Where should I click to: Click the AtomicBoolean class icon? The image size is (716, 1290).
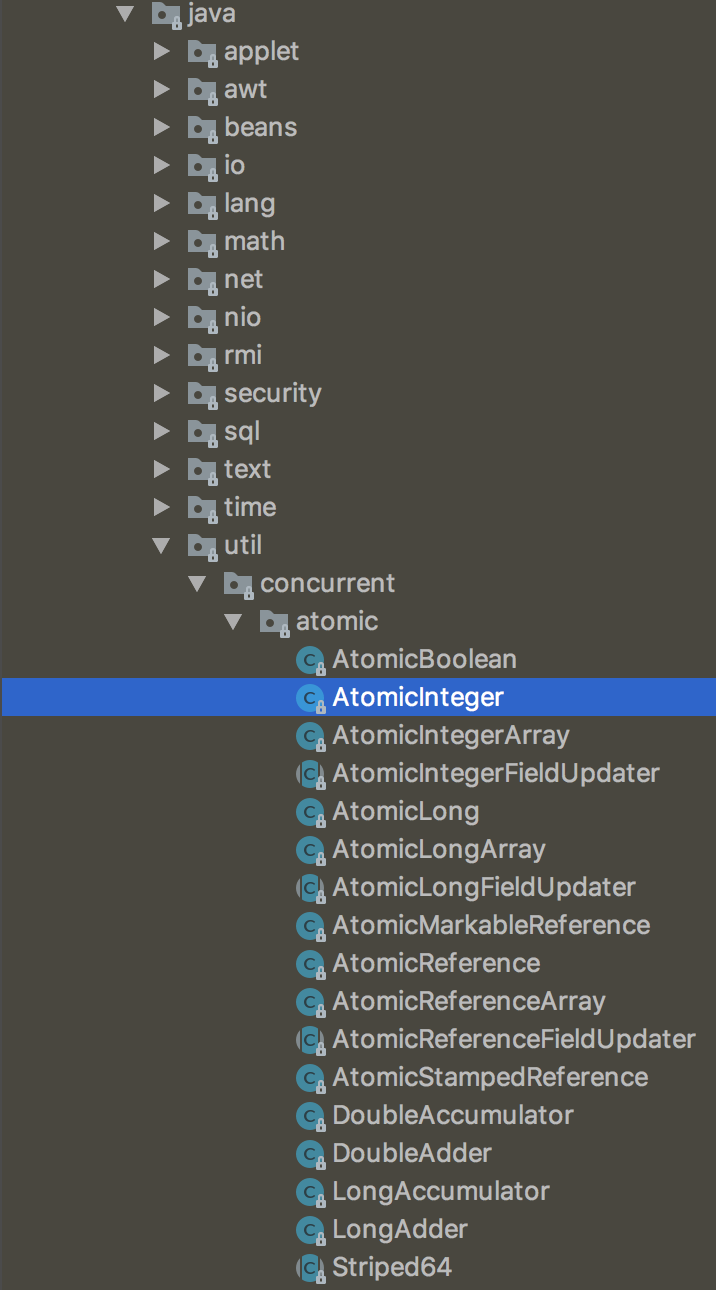click(x=311, y=660)
